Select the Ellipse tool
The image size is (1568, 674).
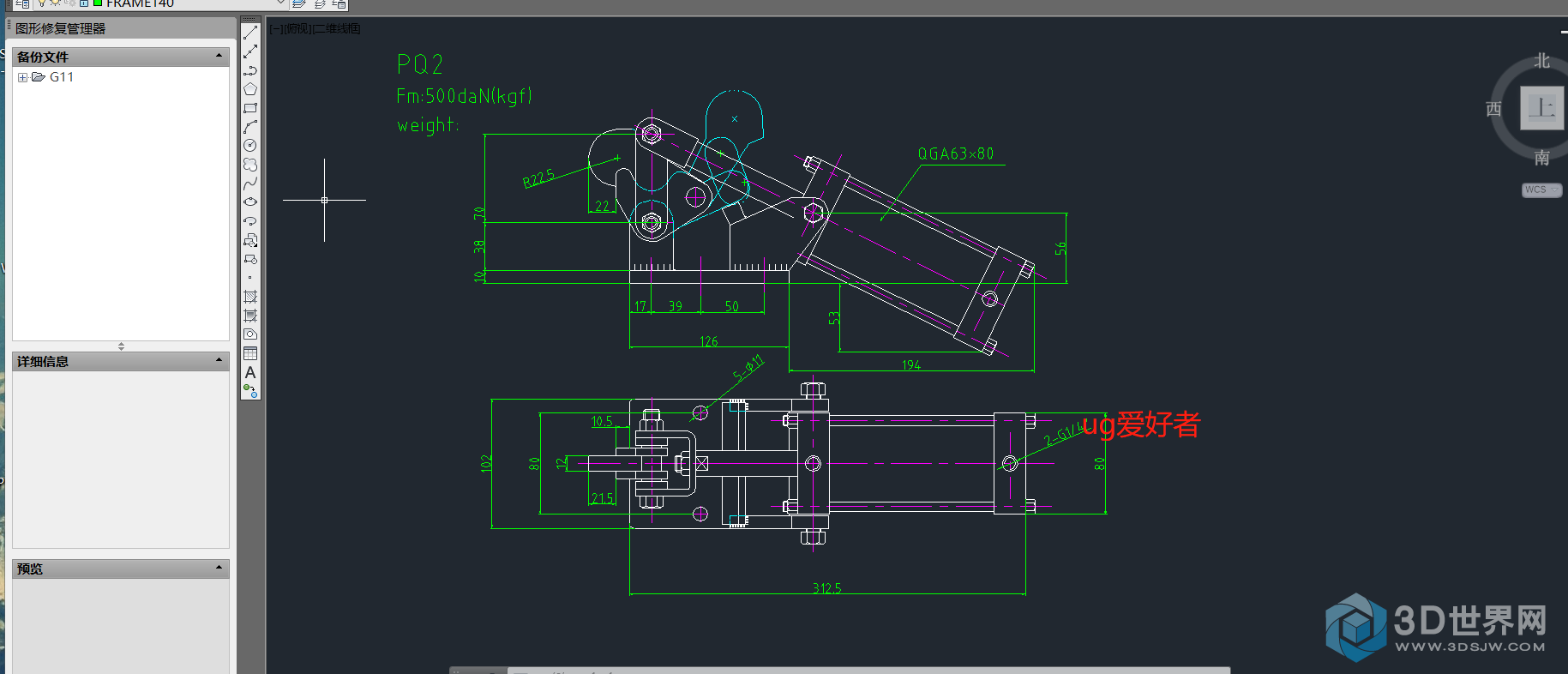click(250, 202)
